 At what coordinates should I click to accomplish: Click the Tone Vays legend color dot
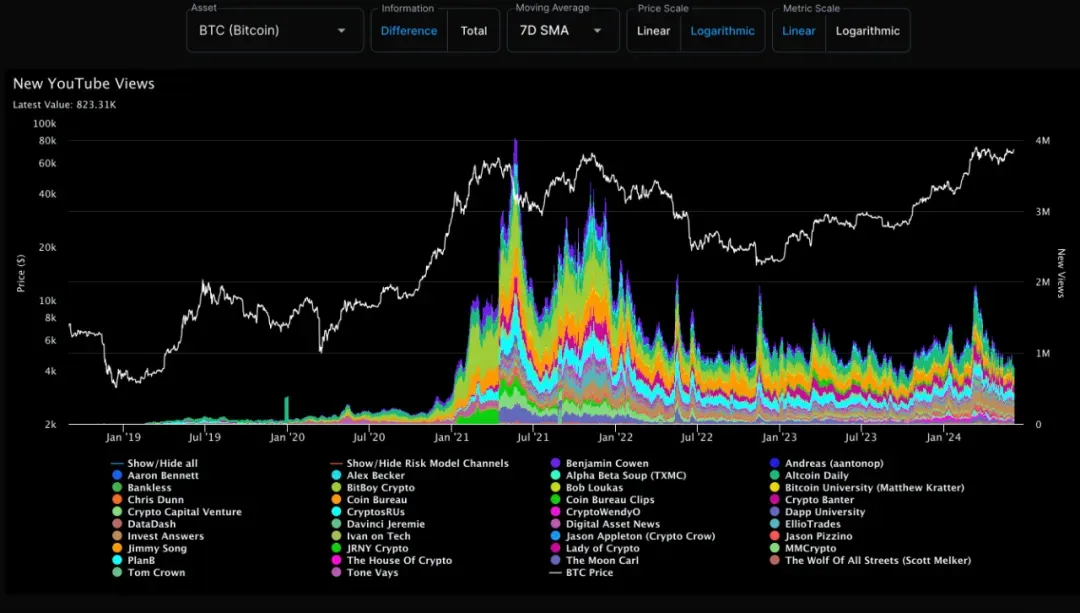336,572
